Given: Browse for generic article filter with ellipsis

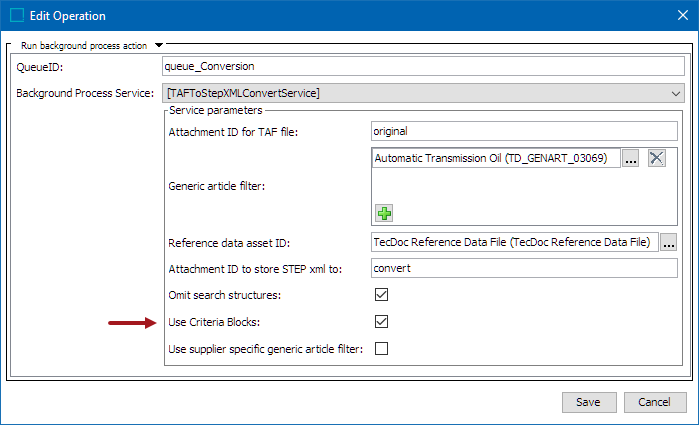Looking at the screenshot, I should (630, 158).
